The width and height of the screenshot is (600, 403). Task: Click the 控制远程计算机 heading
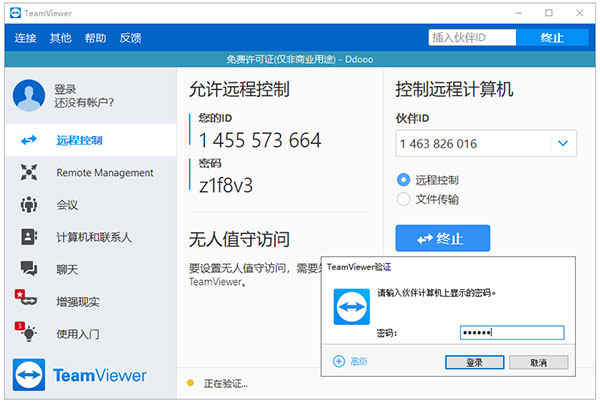[x=454, y=89]
